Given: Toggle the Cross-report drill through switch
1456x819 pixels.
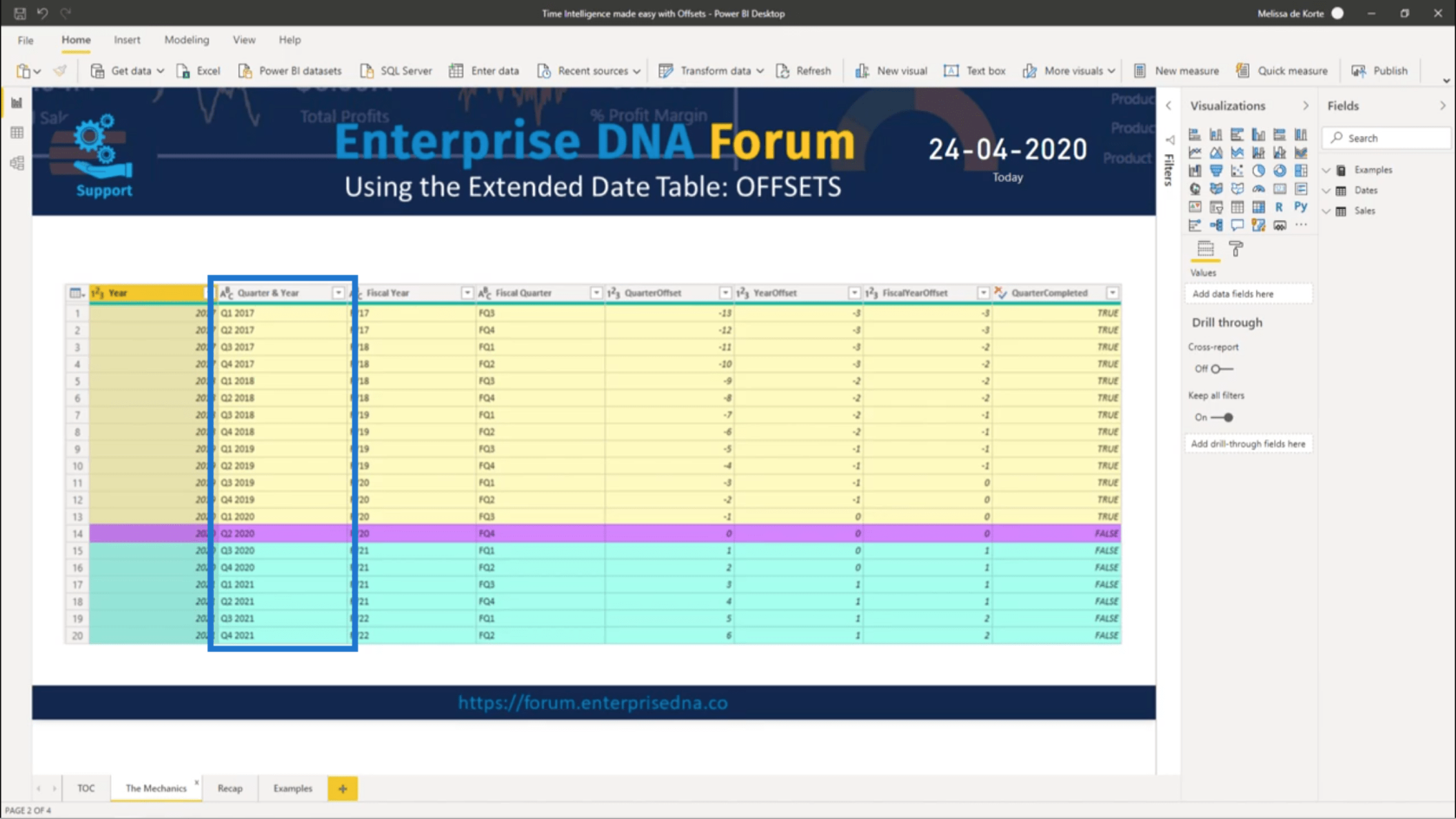Looking at the screenshot, I should (x=1221, y=369).
